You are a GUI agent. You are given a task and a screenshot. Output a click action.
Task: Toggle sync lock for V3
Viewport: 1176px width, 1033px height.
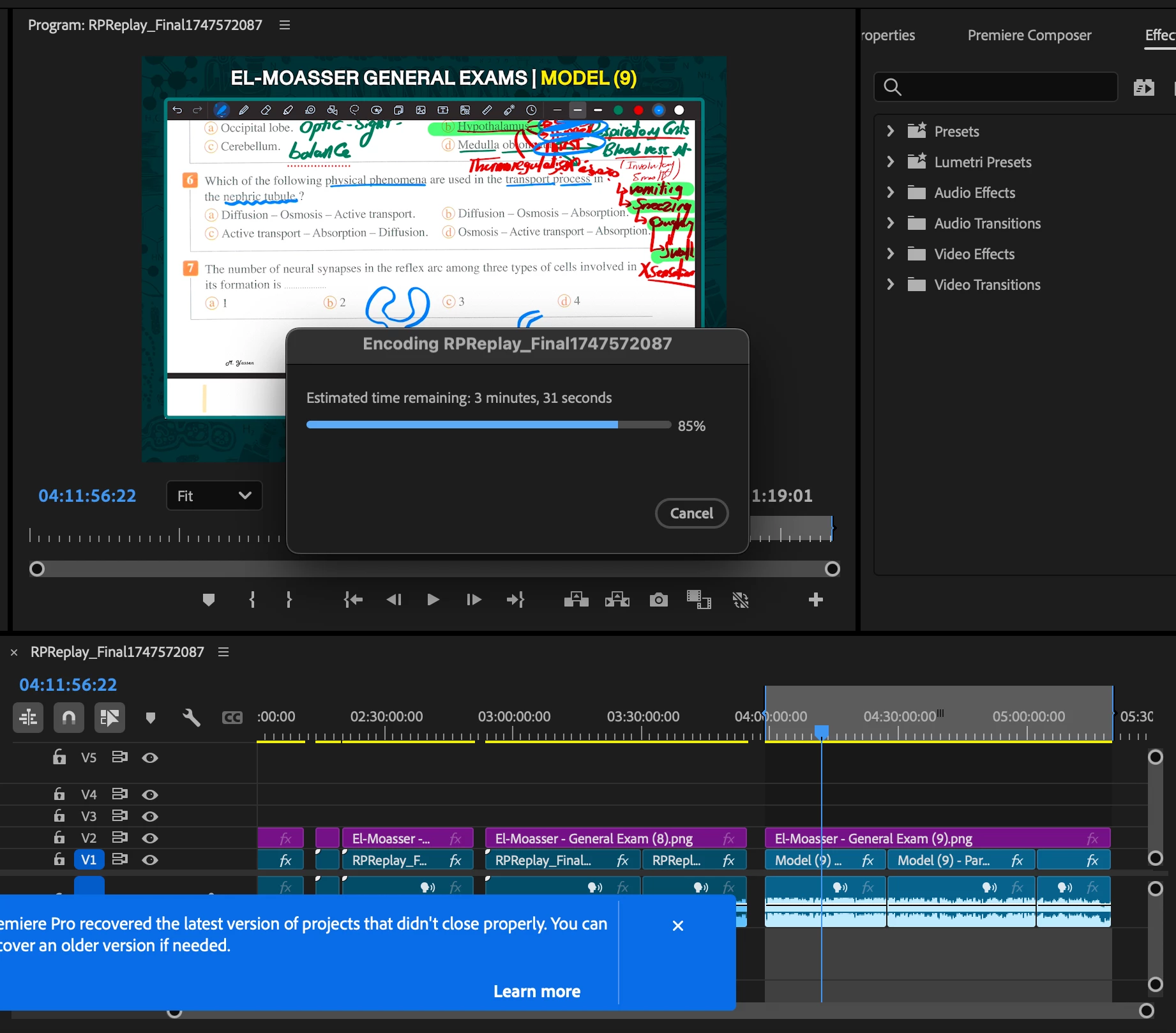click(x=120, y=816)
